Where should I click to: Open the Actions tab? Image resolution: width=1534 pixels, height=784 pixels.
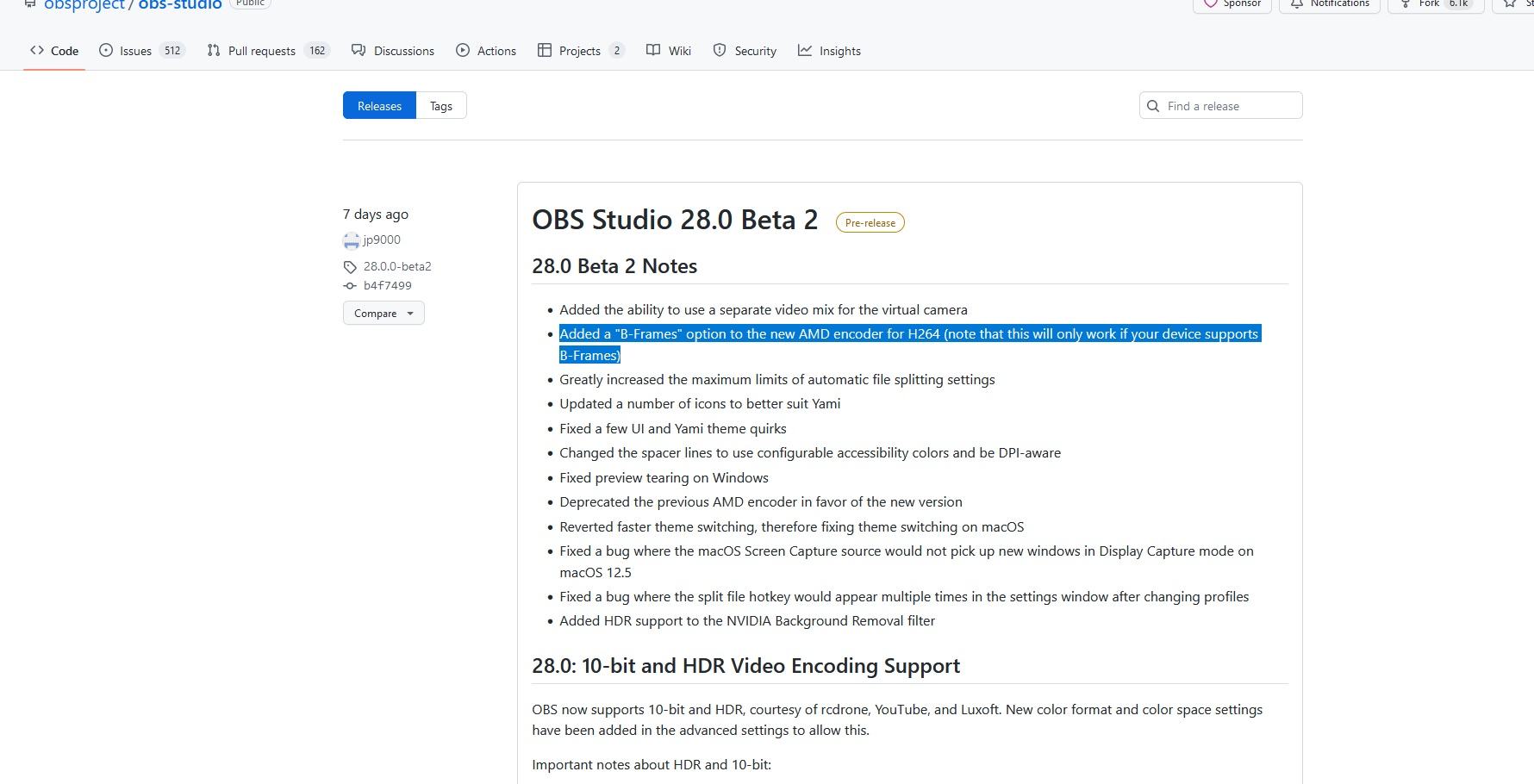point(486,51)
